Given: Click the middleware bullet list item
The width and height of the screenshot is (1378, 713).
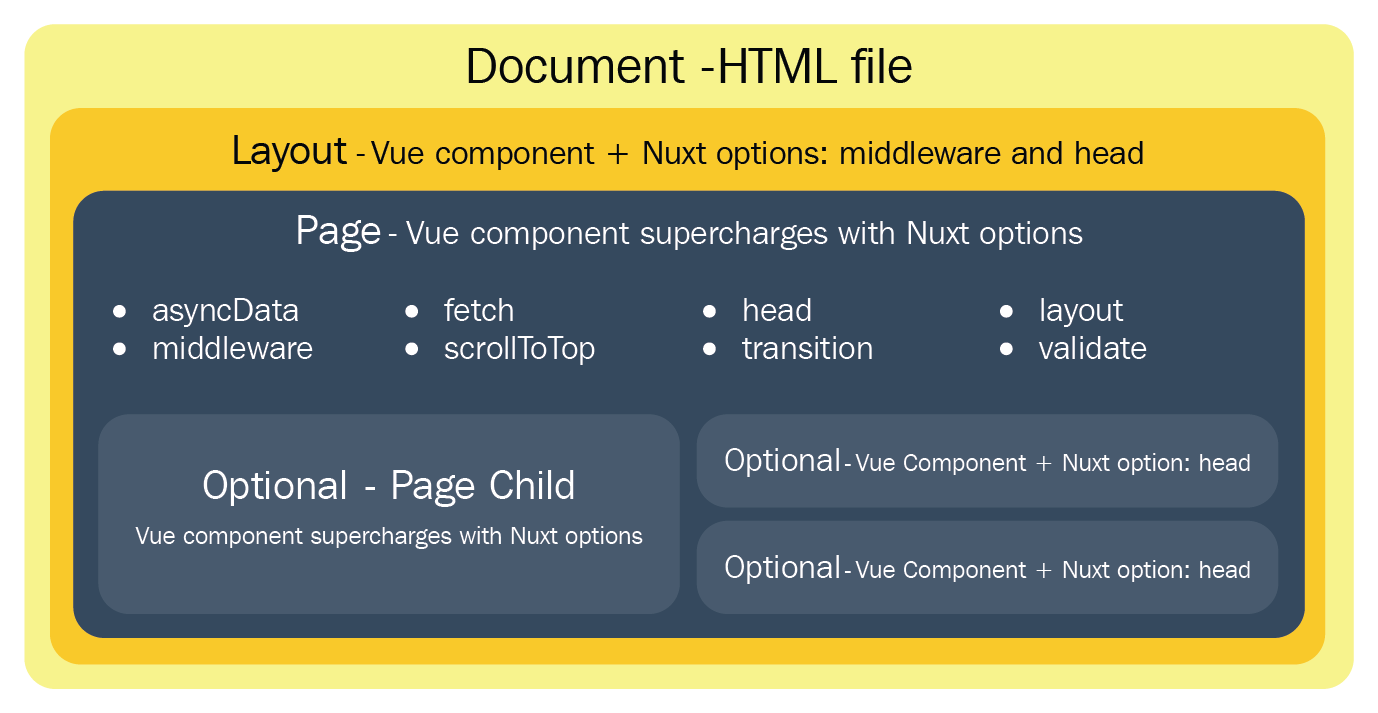Looking at the screenshot, I should point(232,349).
